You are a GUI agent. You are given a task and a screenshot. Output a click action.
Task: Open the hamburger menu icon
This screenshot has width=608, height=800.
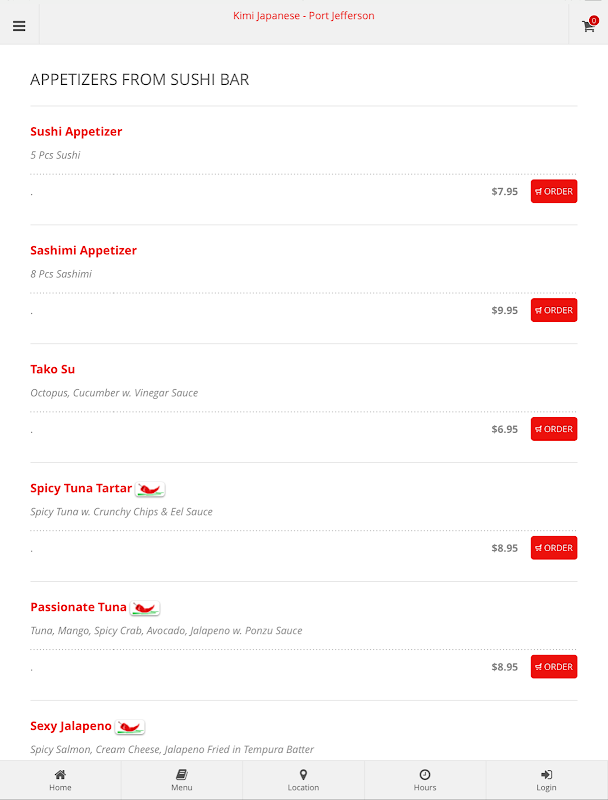(19, 26)
